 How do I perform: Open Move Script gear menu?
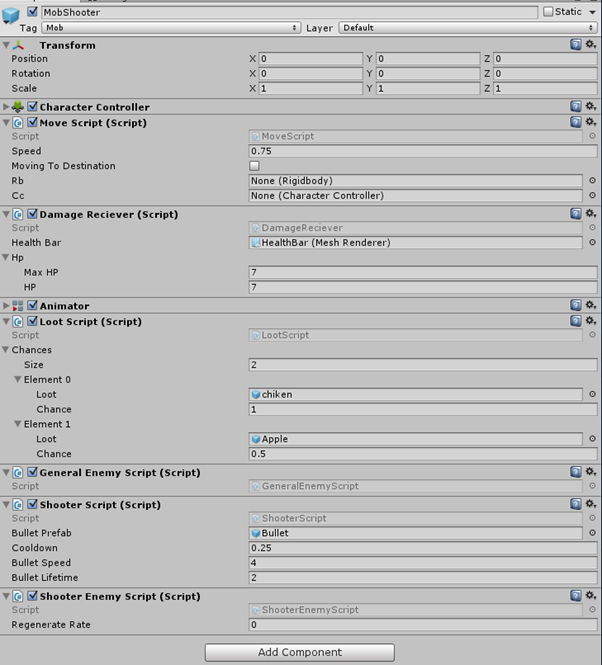pyautogui.click(x=591, y=122)
